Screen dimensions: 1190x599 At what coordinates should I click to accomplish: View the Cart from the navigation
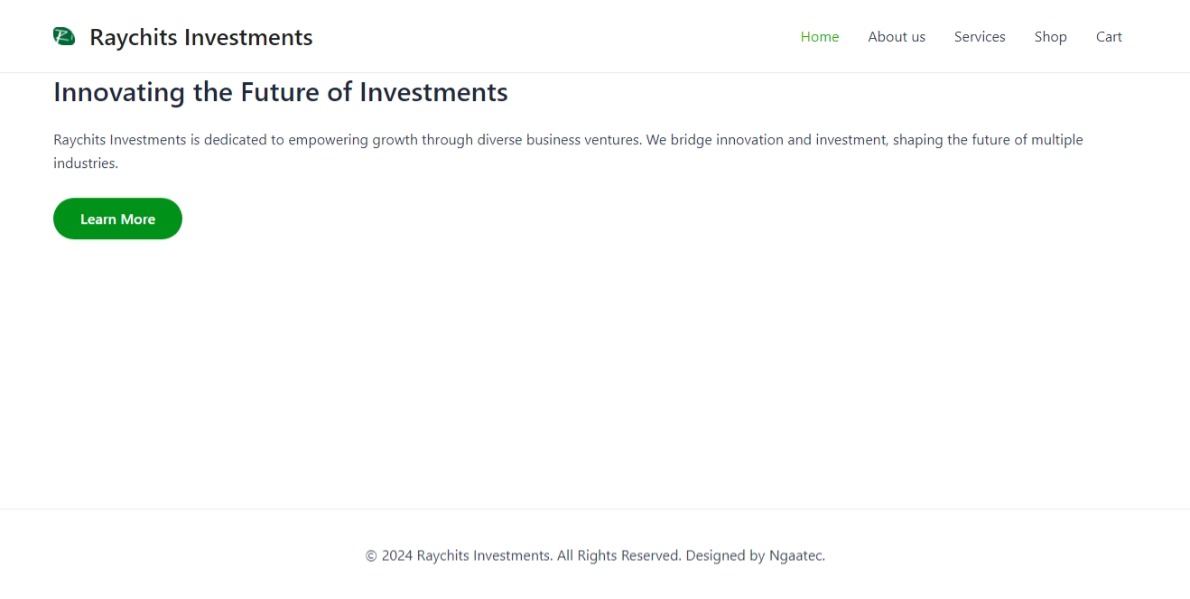[1108, 37]
